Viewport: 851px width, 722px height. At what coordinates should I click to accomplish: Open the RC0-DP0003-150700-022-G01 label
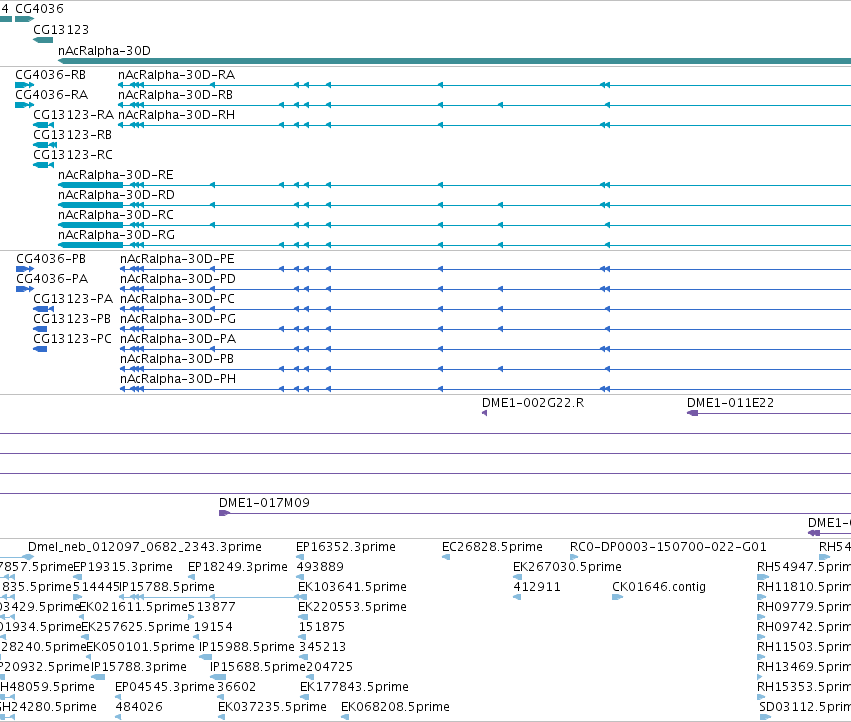click(668, 547)
